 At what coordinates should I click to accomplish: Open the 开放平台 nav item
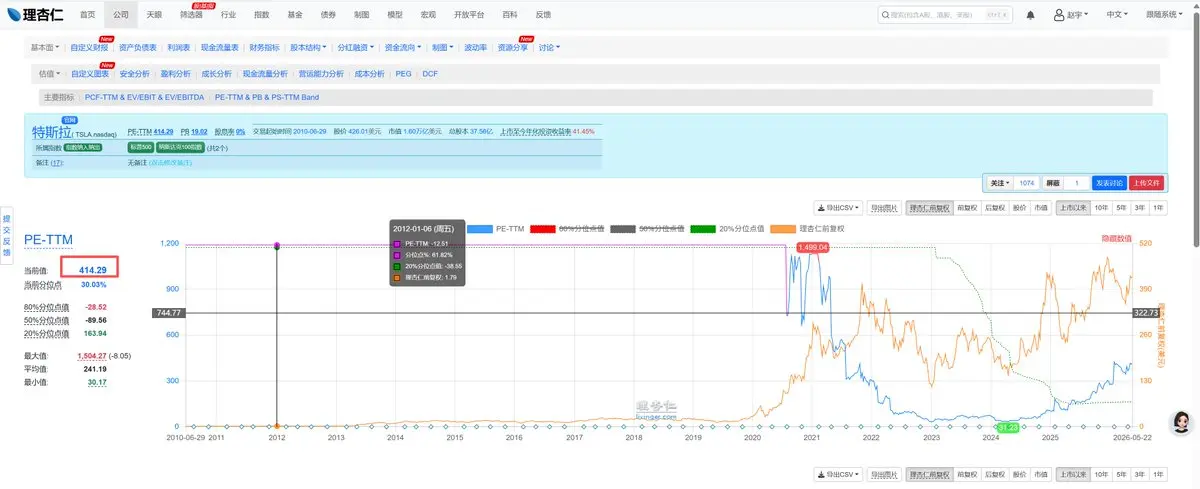468,15
